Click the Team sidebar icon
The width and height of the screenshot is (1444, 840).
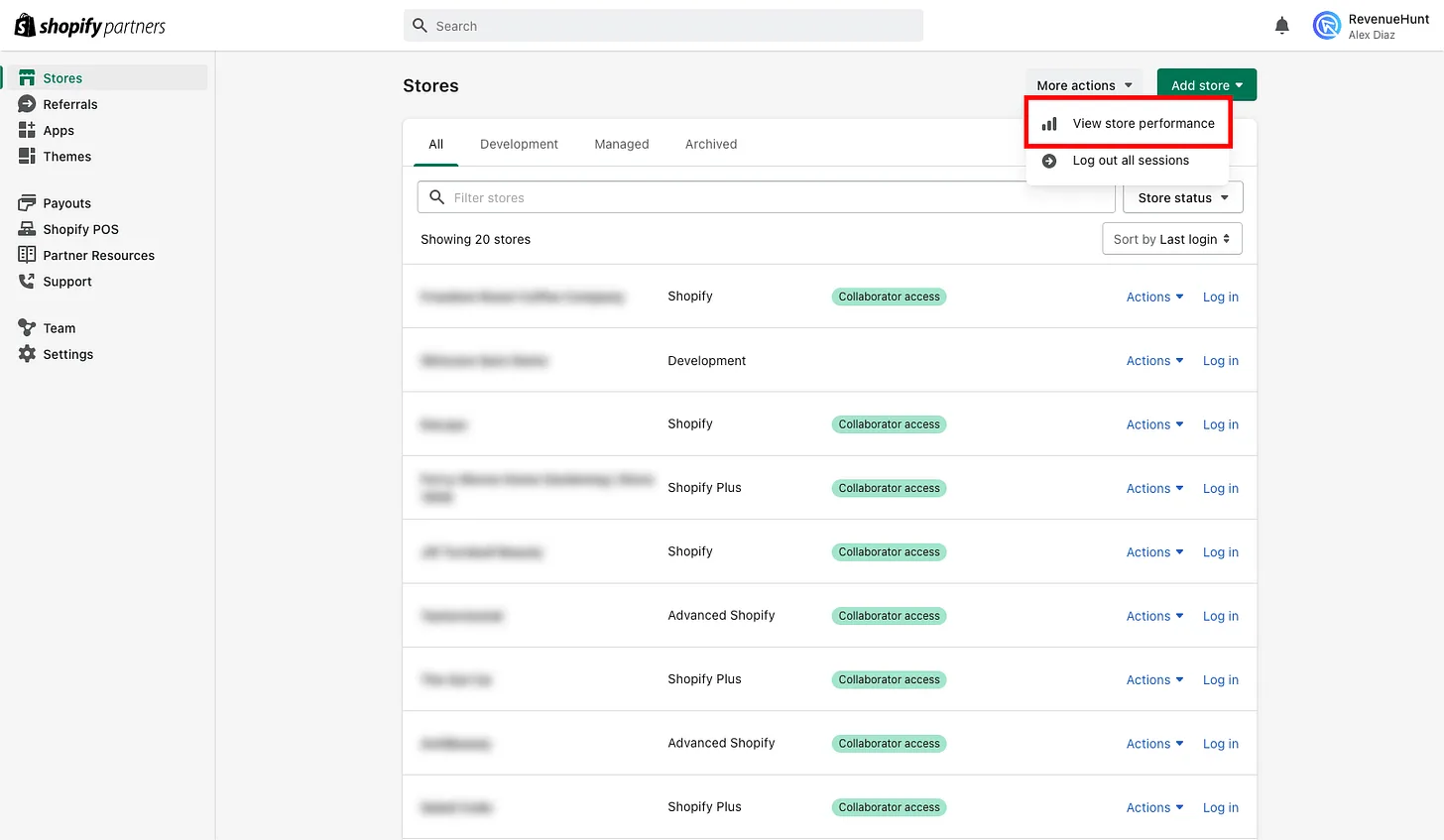(27, 327)
